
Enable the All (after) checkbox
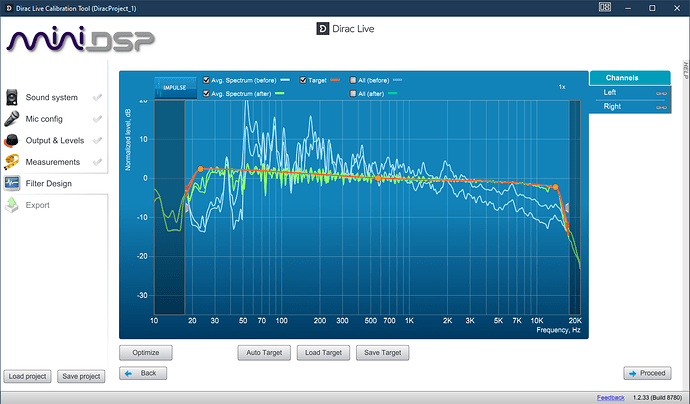353,93
